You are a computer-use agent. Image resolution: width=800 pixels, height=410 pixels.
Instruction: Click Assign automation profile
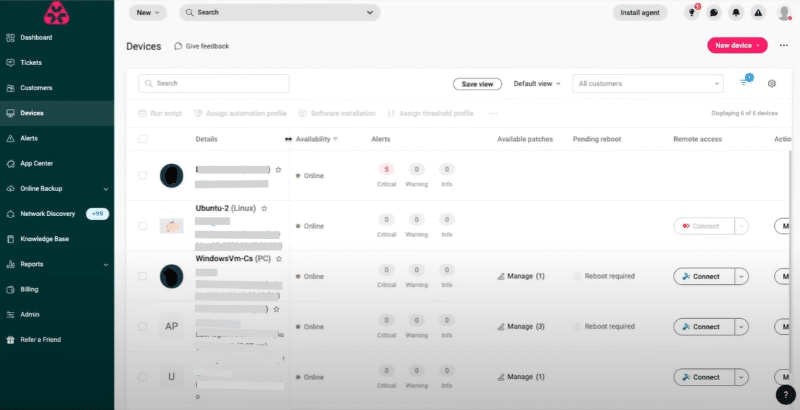pos(241,114)
